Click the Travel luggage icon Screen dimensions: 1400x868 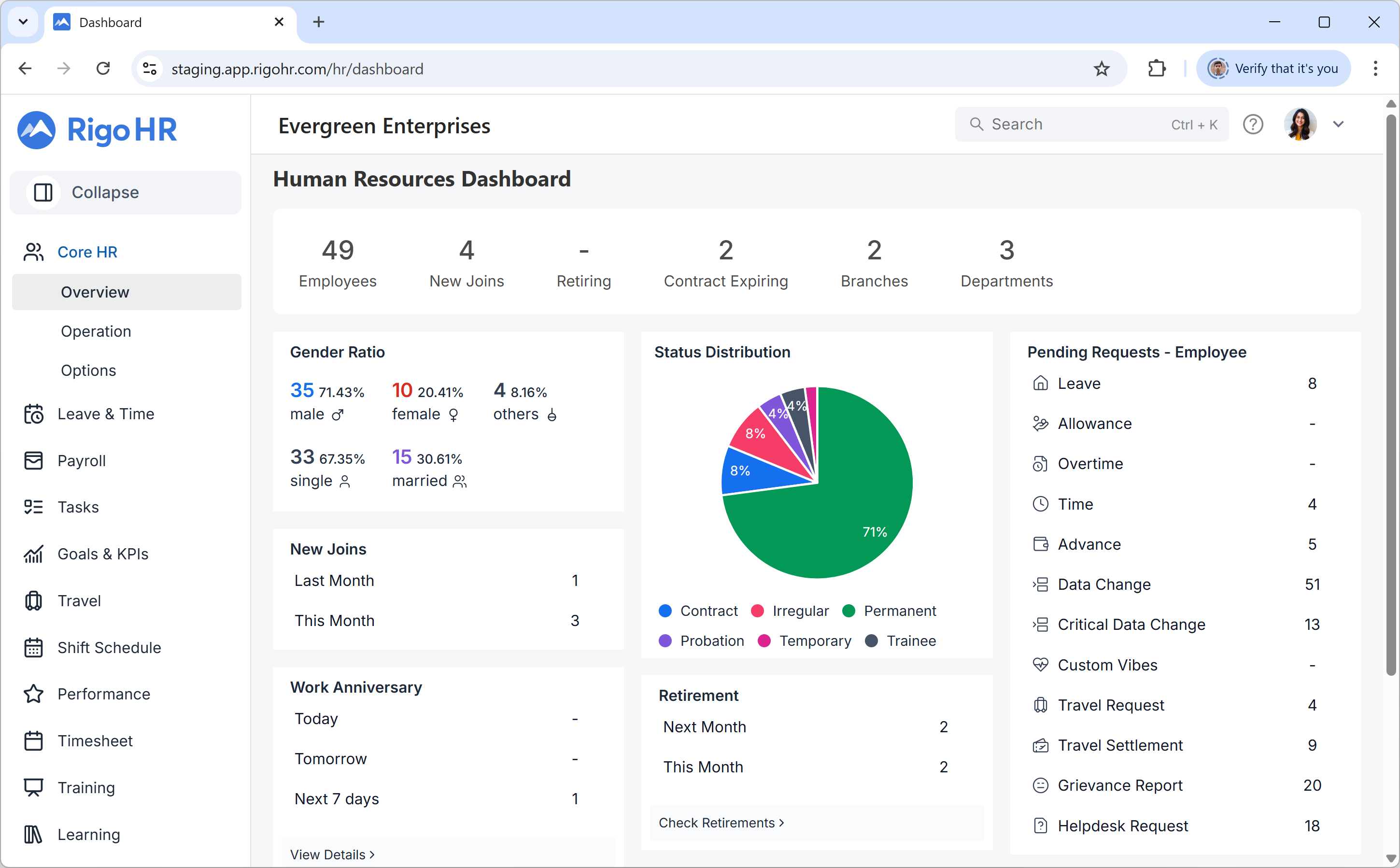pyautogui.click(x=33, y=600)
